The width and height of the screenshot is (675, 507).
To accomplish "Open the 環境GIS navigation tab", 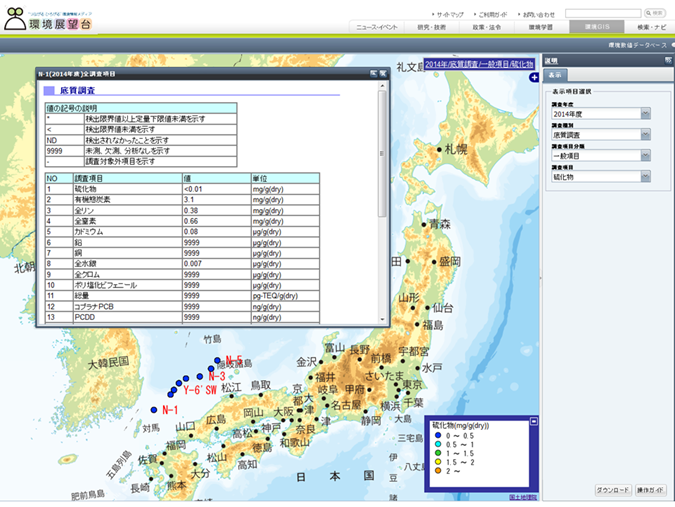I will pyautogui.click(x=596, y=28).
